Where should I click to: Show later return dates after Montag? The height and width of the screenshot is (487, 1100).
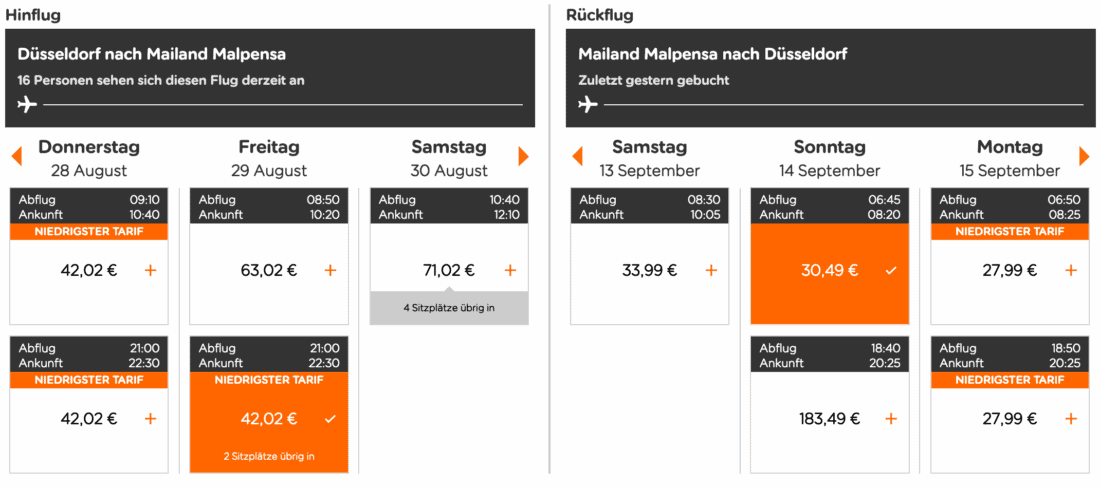tap(1084, 156)
